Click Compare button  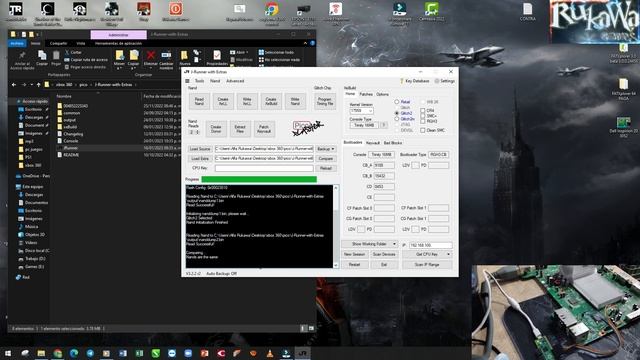326,158
